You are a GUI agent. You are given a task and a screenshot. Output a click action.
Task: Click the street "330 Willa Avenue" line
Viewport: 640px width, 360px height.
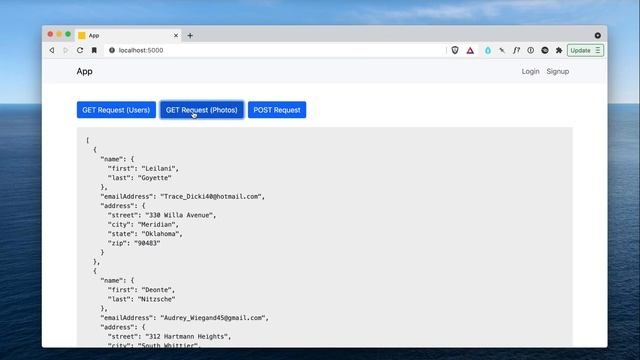(x=162, y=215)
